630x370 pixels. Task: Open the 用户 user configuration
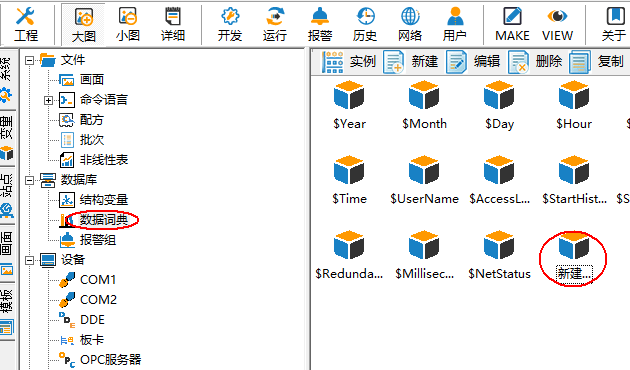[x=455, y=24]
